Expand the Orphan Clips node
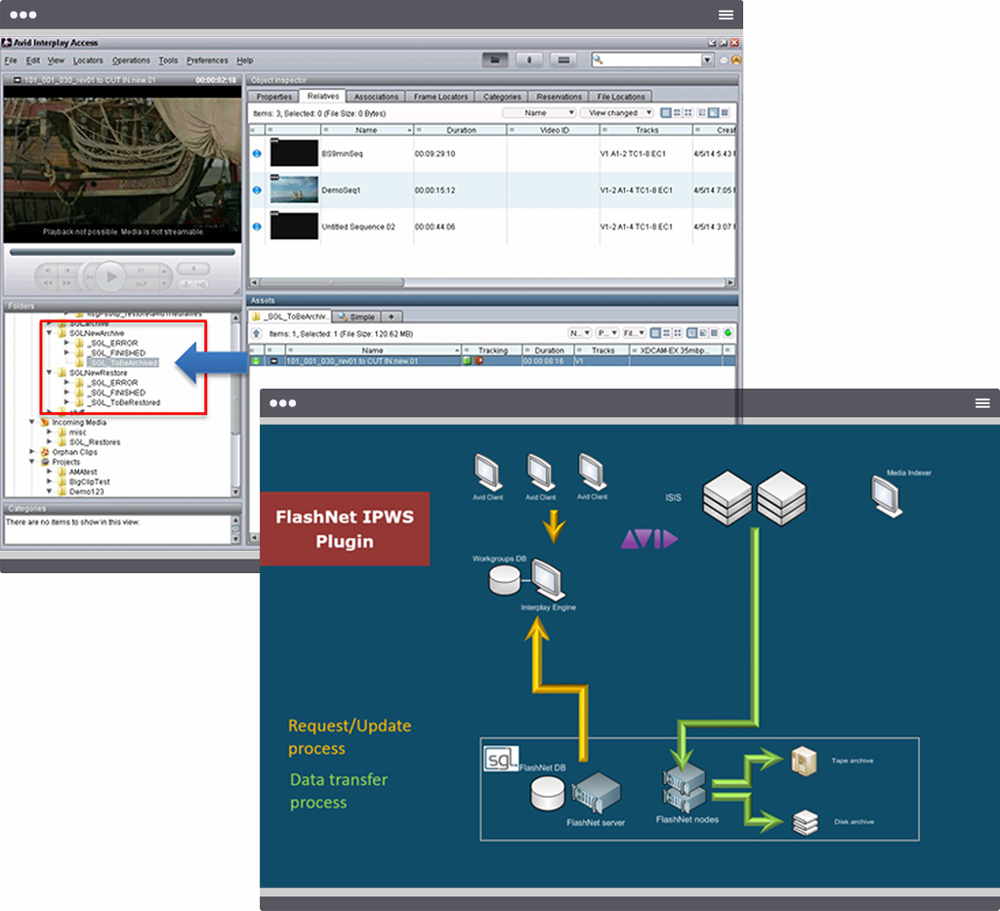1000x911 pixels. pos(32,452)
